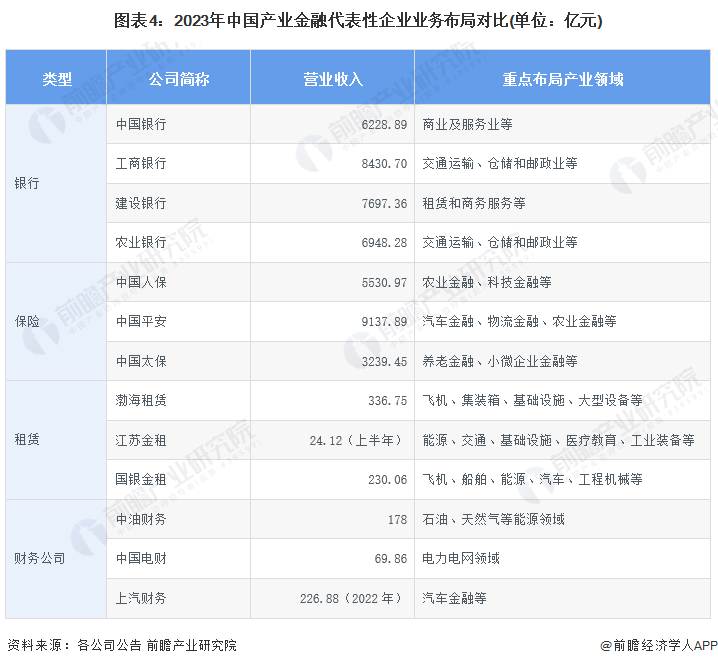Viewport: 718px width, 666px height.
Task: Select the 渤海租赁 company cell
Action: point(179,401)
